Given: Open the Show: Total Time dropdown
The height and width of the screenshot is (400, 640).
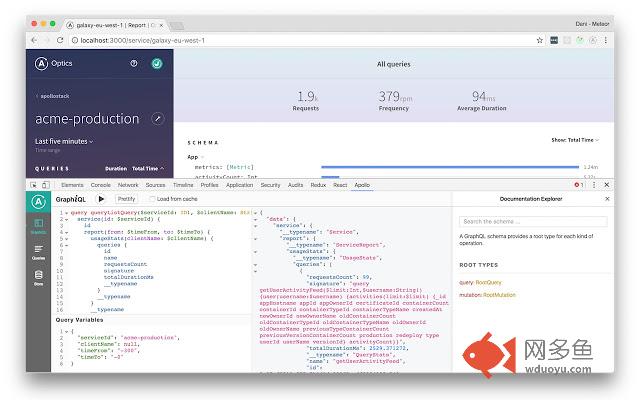Looking at the screenshot, I should pyautogui.click(x=575, y=140).
